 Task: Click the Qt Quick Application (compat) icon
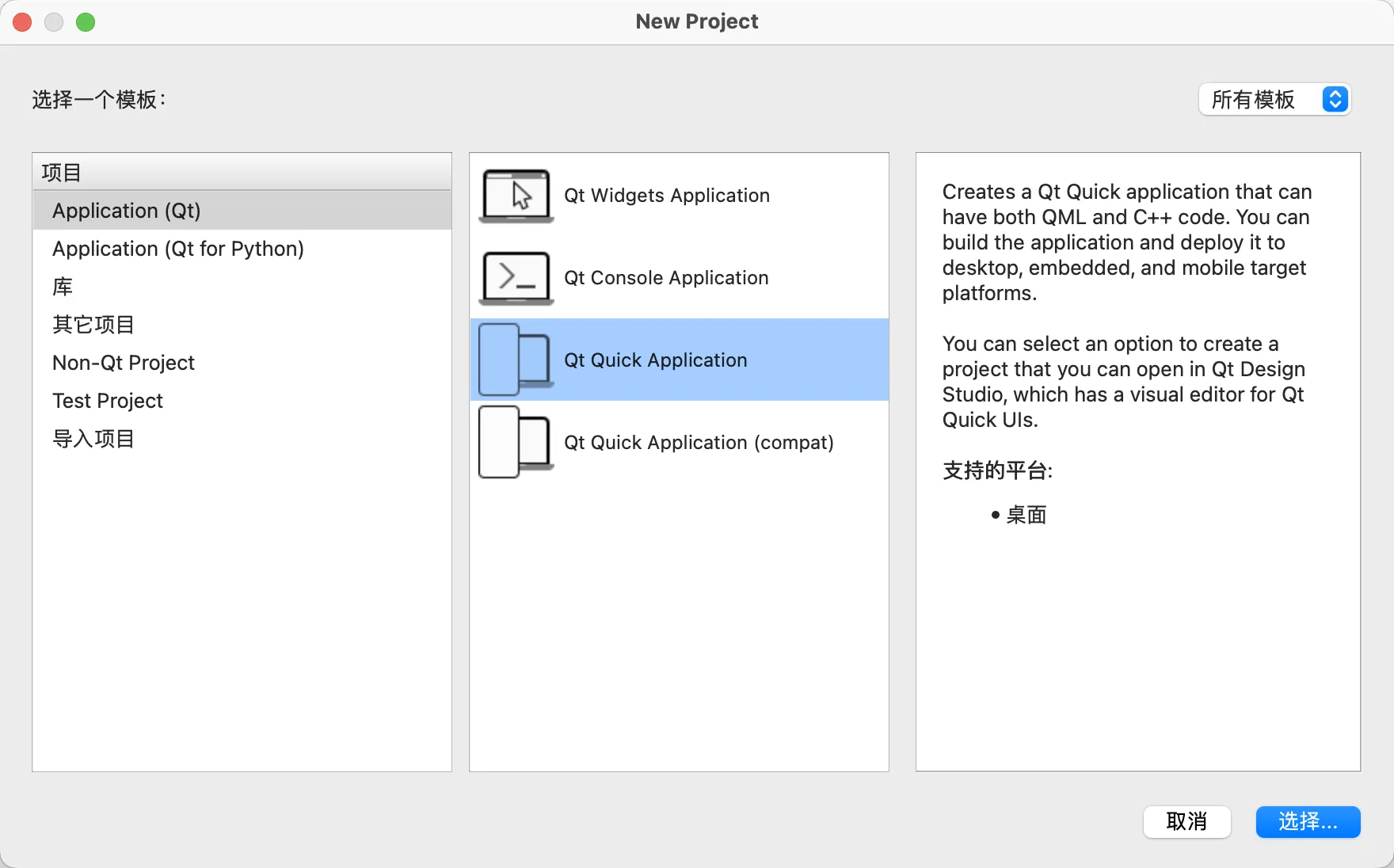[x=516, y=442]
